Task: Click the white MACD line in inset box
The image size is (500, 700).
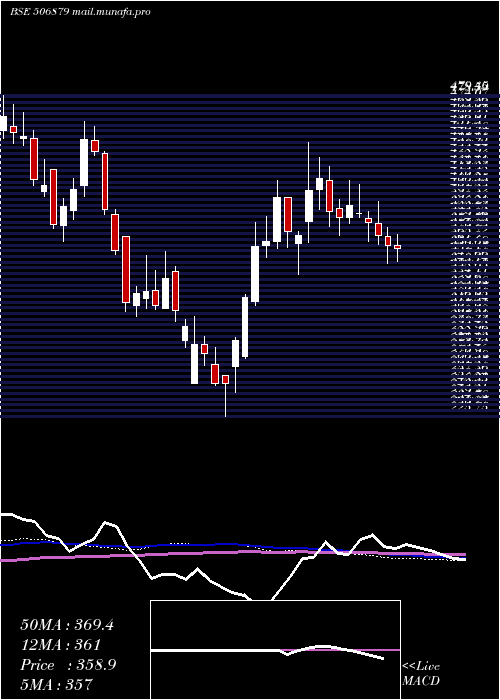Action: (x=267, y=651)
